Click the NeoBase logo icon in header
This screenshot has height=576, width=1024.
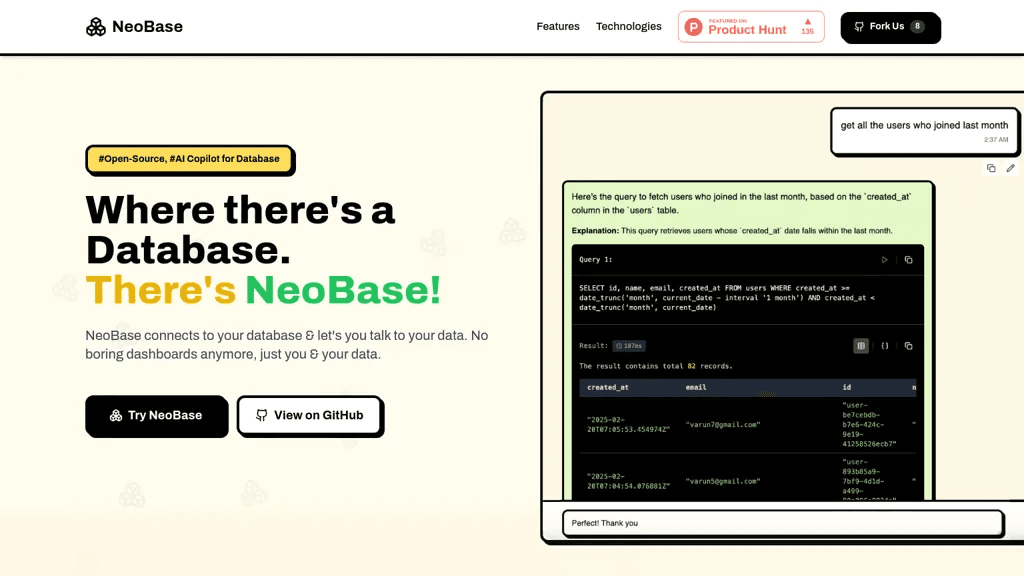click(x=96, y=27)
